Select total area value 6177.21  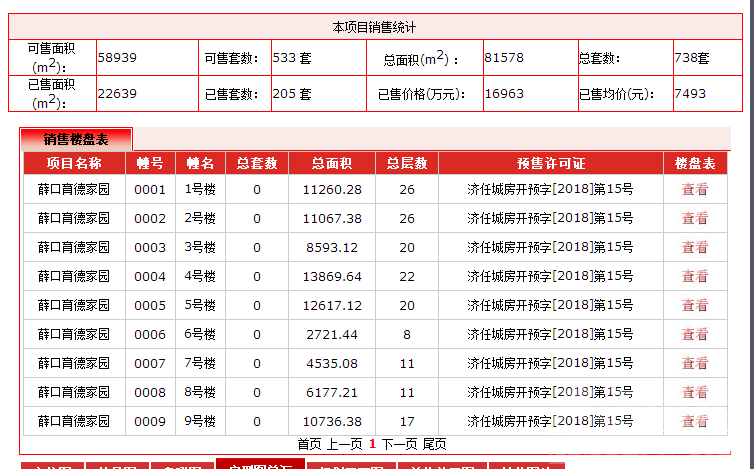[x=332, y=393]
